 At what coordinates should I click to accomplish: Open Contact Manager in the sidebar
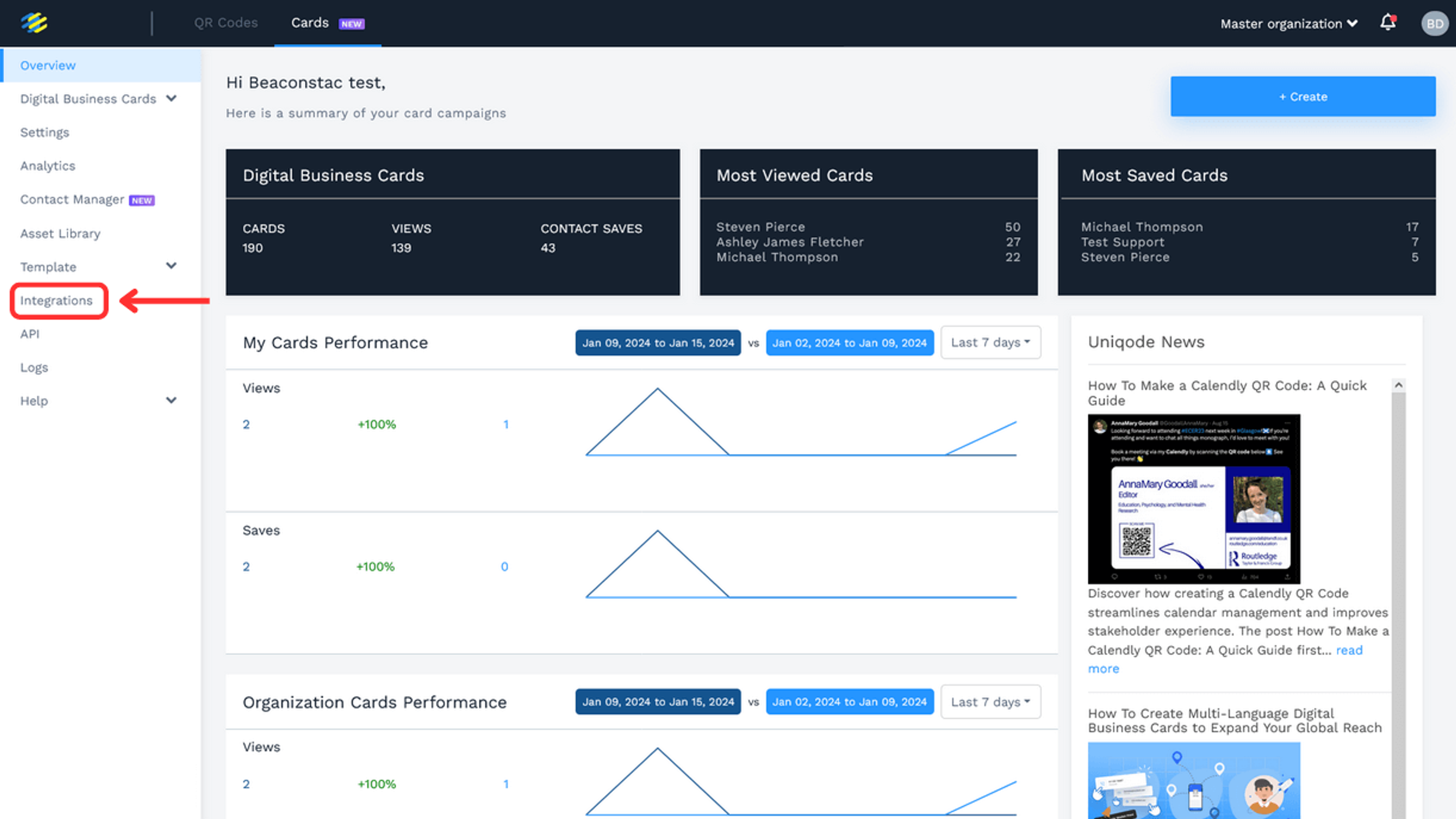pyautogui.click(x=72, y=199)
